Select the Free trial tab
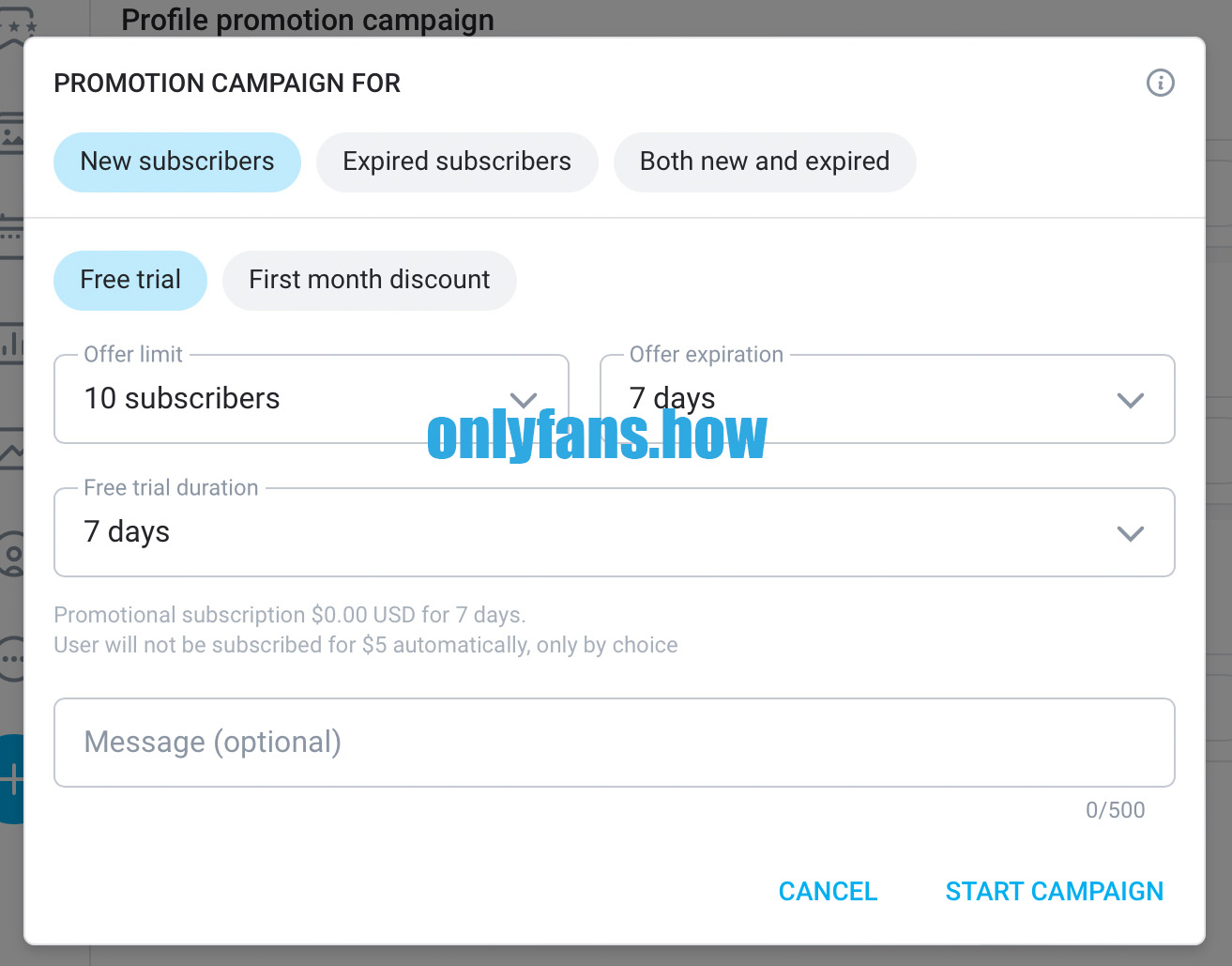Image resolution: width=1232 pixels, height=966 pixels. point(129,280)
